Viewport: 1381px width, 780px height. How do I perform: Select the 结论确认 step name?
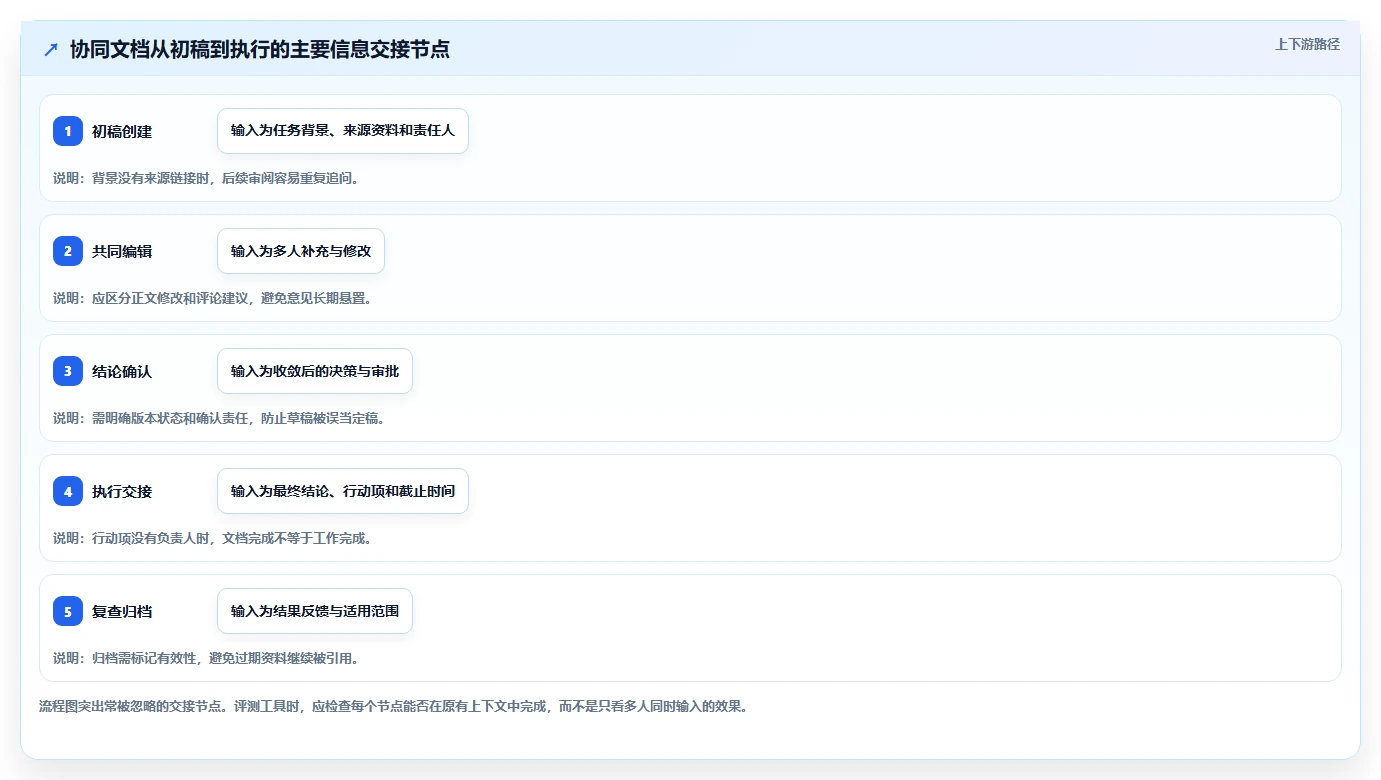point(122,372)
